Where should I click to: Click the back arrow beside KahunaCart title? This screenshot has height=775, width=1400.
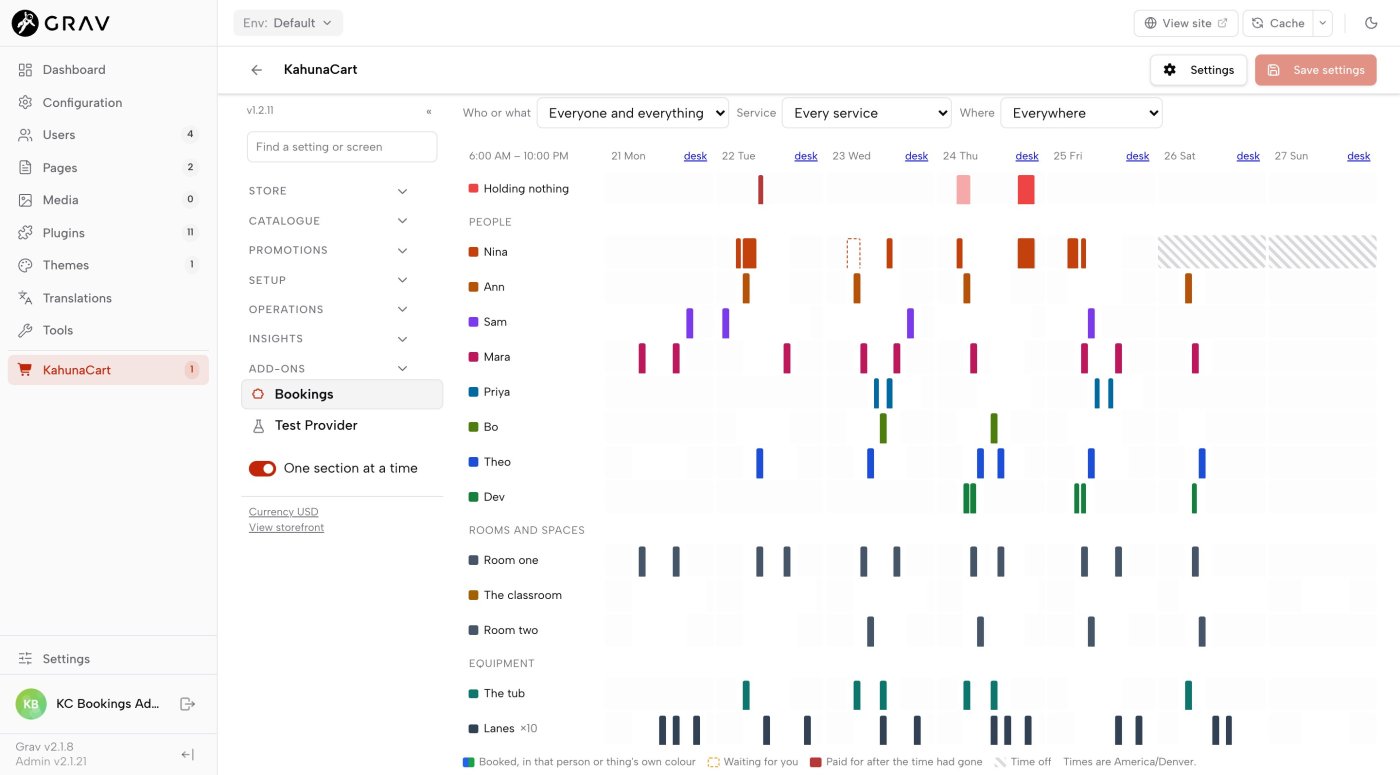(257, 70)
